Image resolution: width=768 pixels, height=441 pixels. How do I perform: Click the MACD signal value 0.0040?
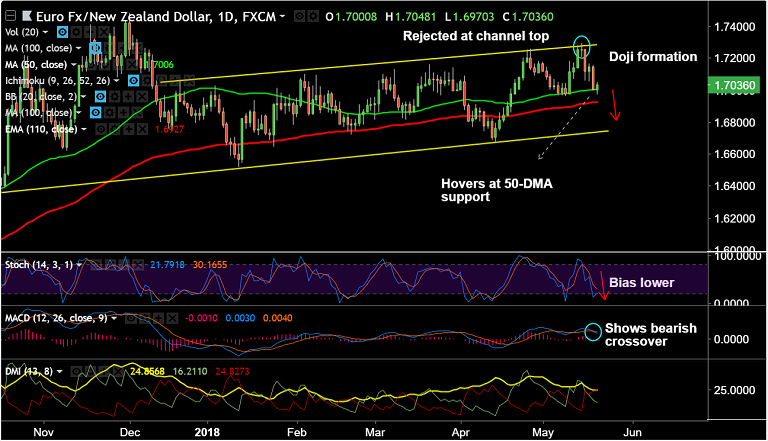(278, 318)
